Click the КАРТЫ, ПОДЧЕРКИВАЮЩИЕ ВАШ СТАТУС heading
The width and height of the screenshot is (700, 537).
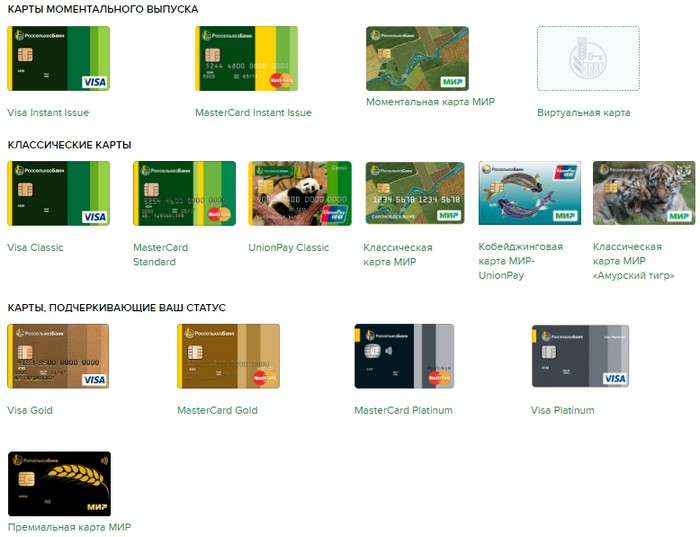tap(117, 308)
